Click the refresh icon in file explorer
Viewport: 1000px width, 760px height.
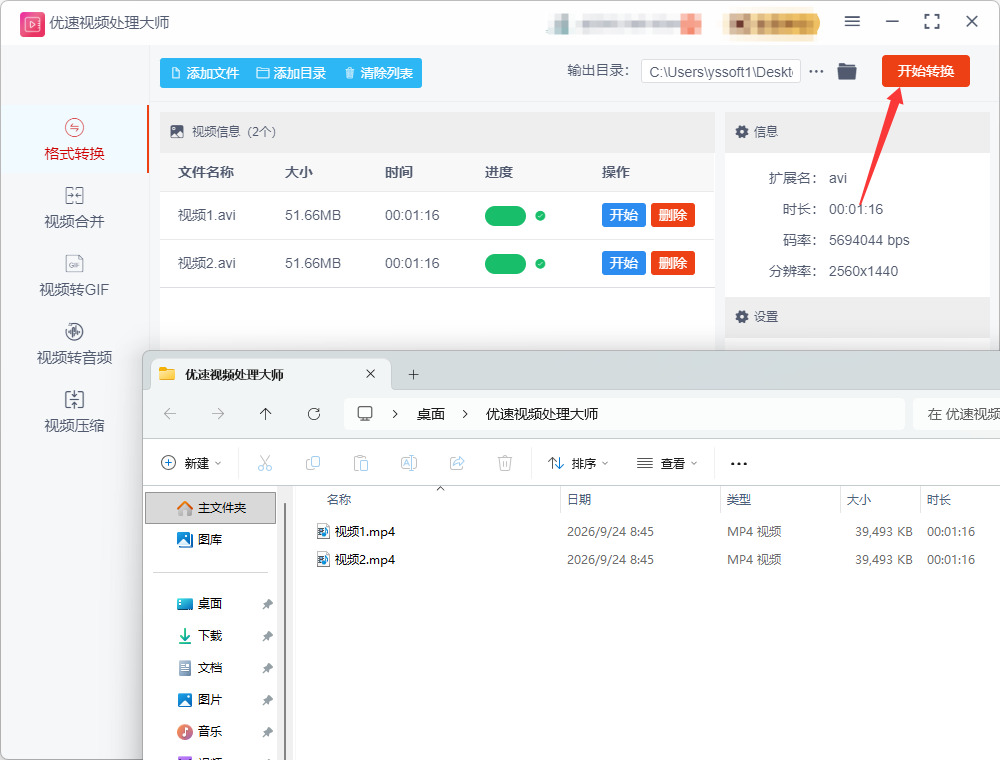point(314,414)
